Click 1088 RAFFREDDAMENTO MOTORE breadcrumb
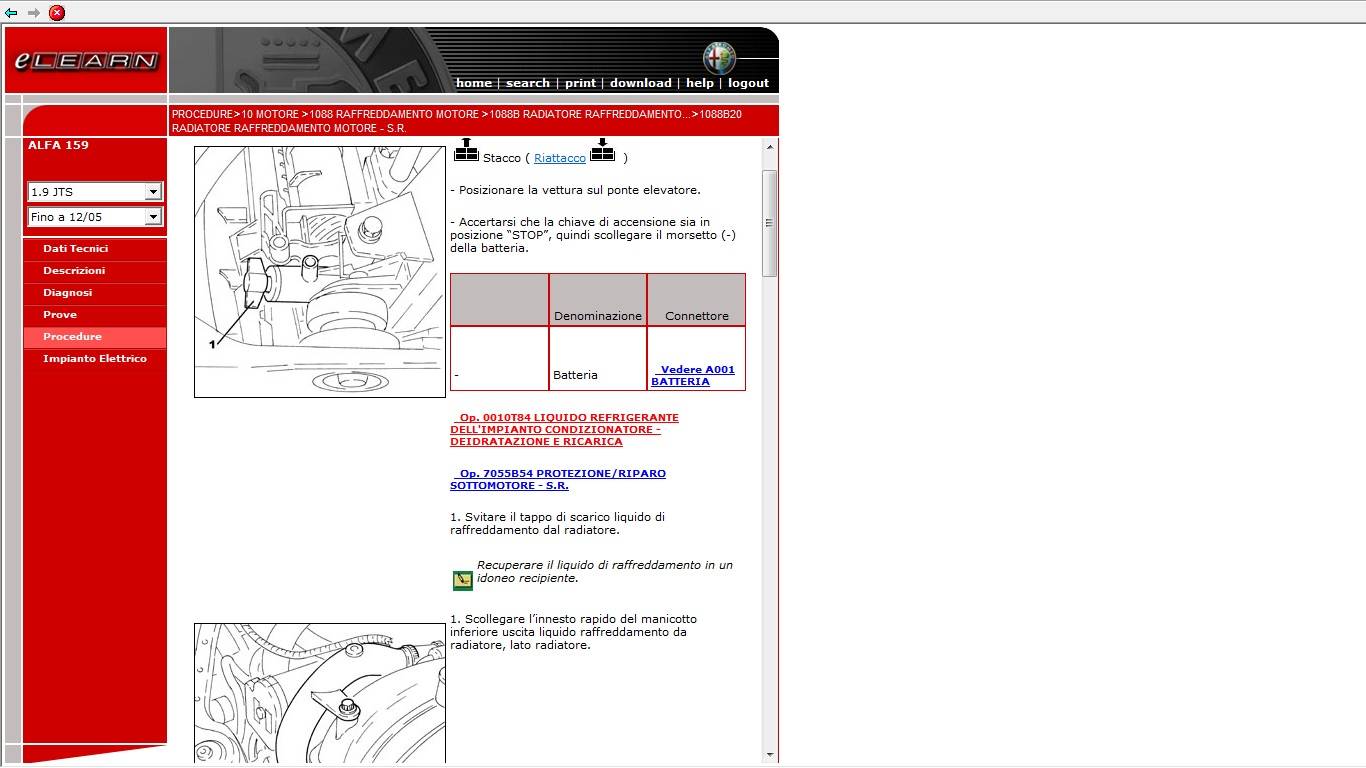This screenshot has width=1366, height=768. 394,115
